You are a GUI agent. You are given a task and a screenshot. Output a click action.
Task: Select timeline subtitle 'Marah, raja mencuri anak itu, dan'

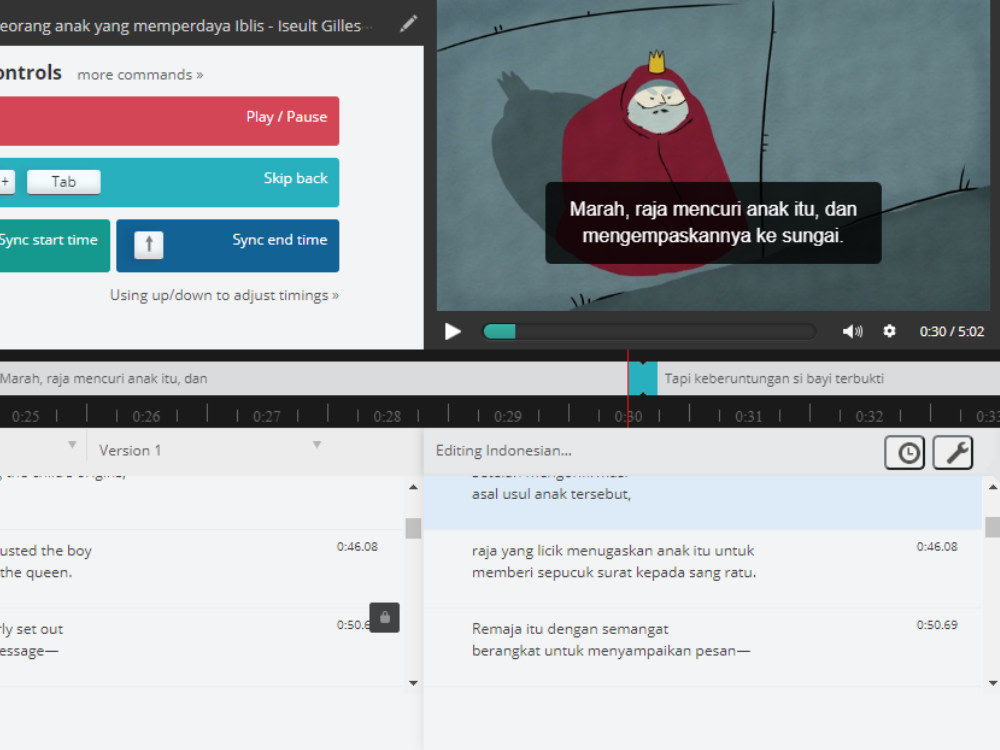tap(314, 378)
